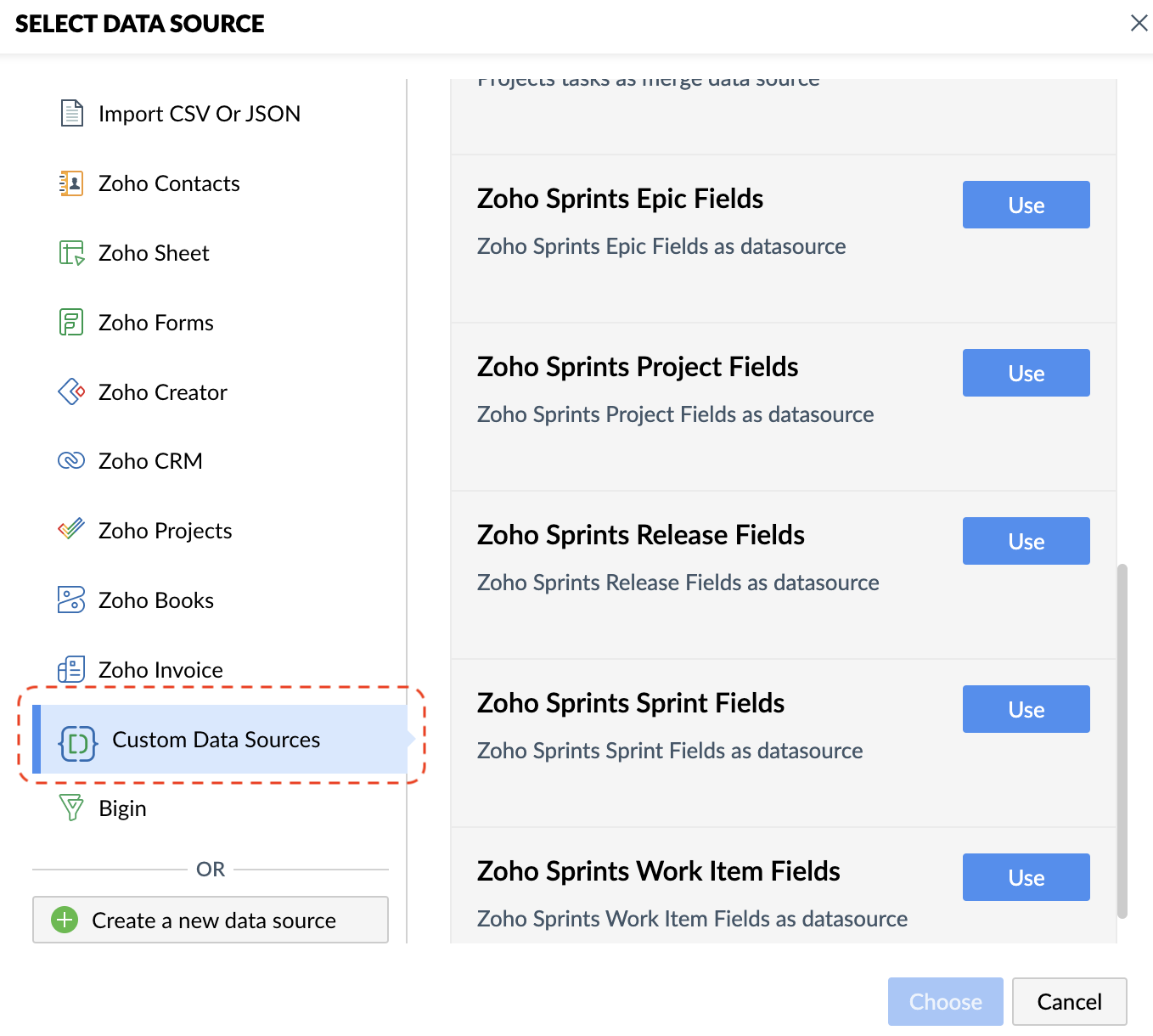Click the Zoho Invoice icon
Screen dimensions: 1153x1036
[x=71, y=669]
